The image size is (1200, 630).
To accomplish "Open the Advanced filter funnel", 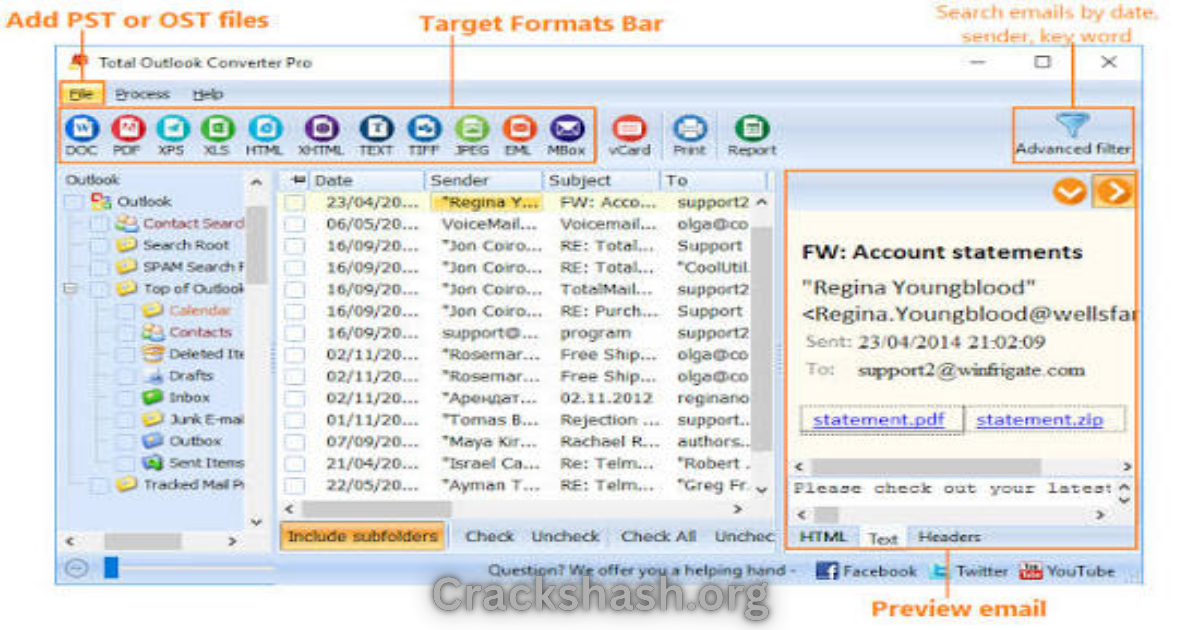I will point(1072,125).
